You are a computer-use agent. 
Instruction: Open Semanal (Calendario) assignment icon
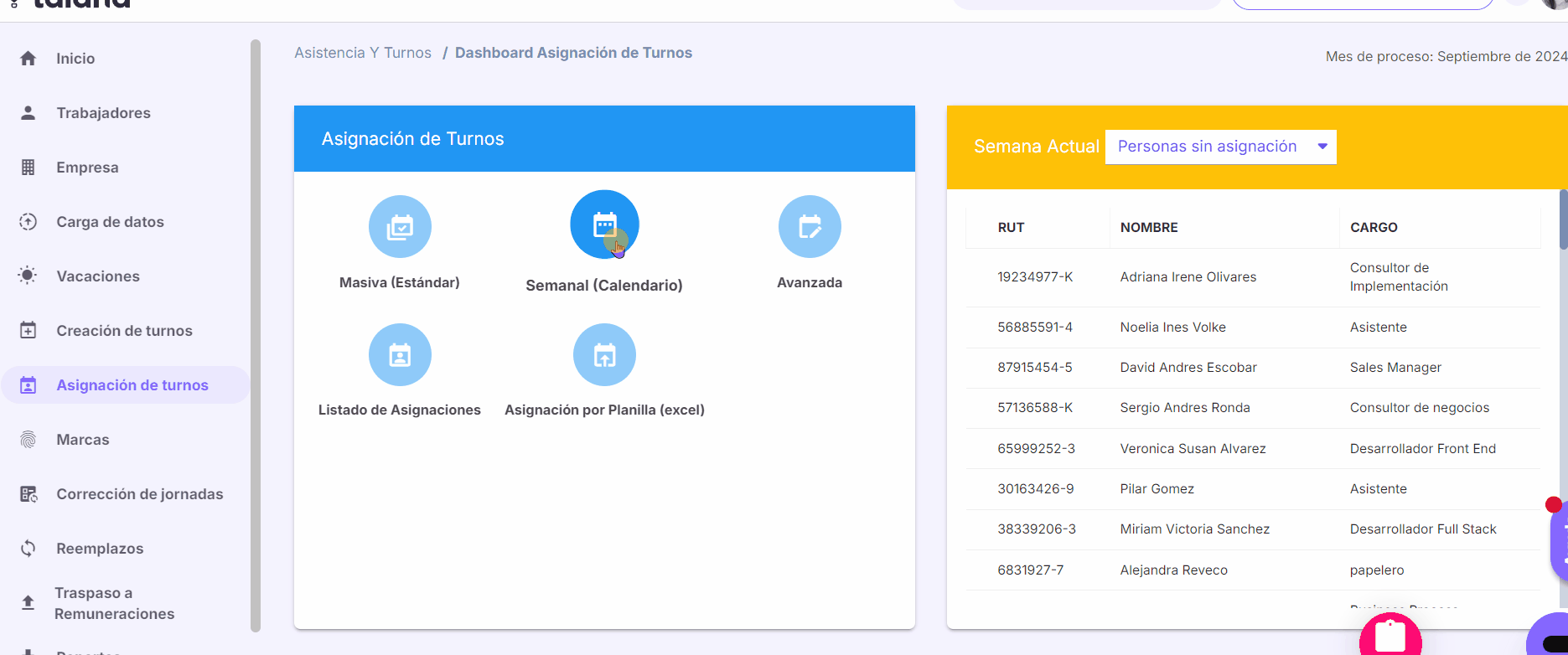click(x=604, y=224)
